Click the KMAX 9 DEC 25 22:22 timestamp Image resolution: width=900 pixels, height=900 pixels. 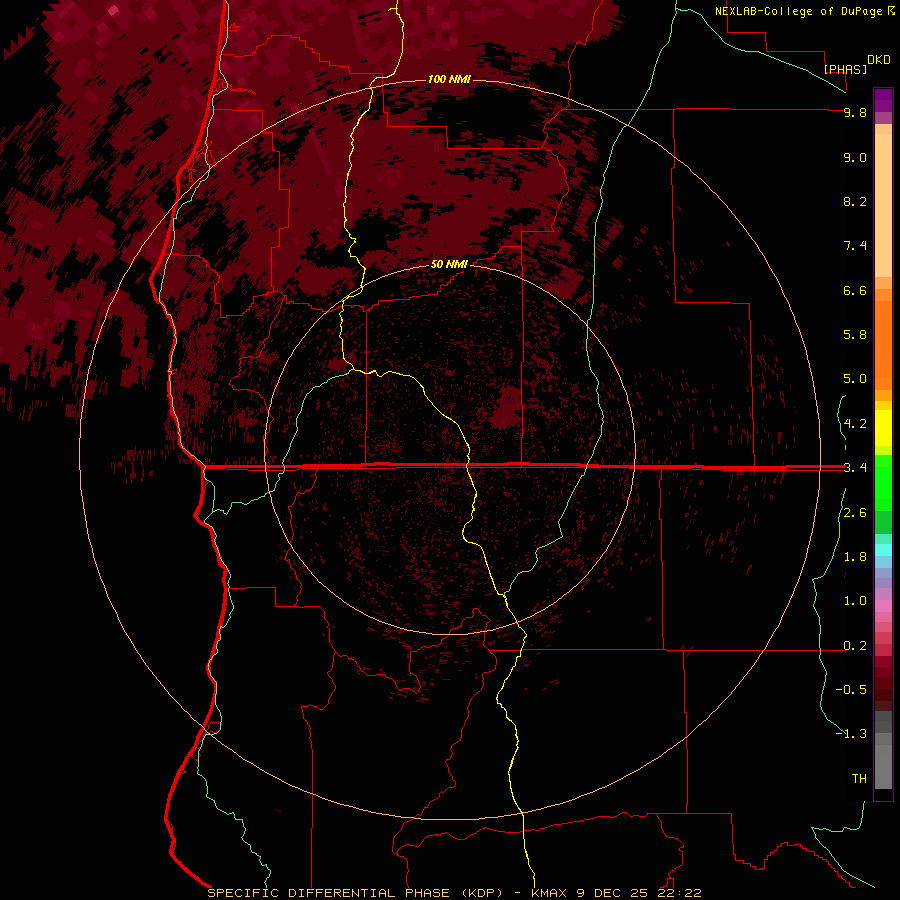pyautogui.click(x=616, y=893)
